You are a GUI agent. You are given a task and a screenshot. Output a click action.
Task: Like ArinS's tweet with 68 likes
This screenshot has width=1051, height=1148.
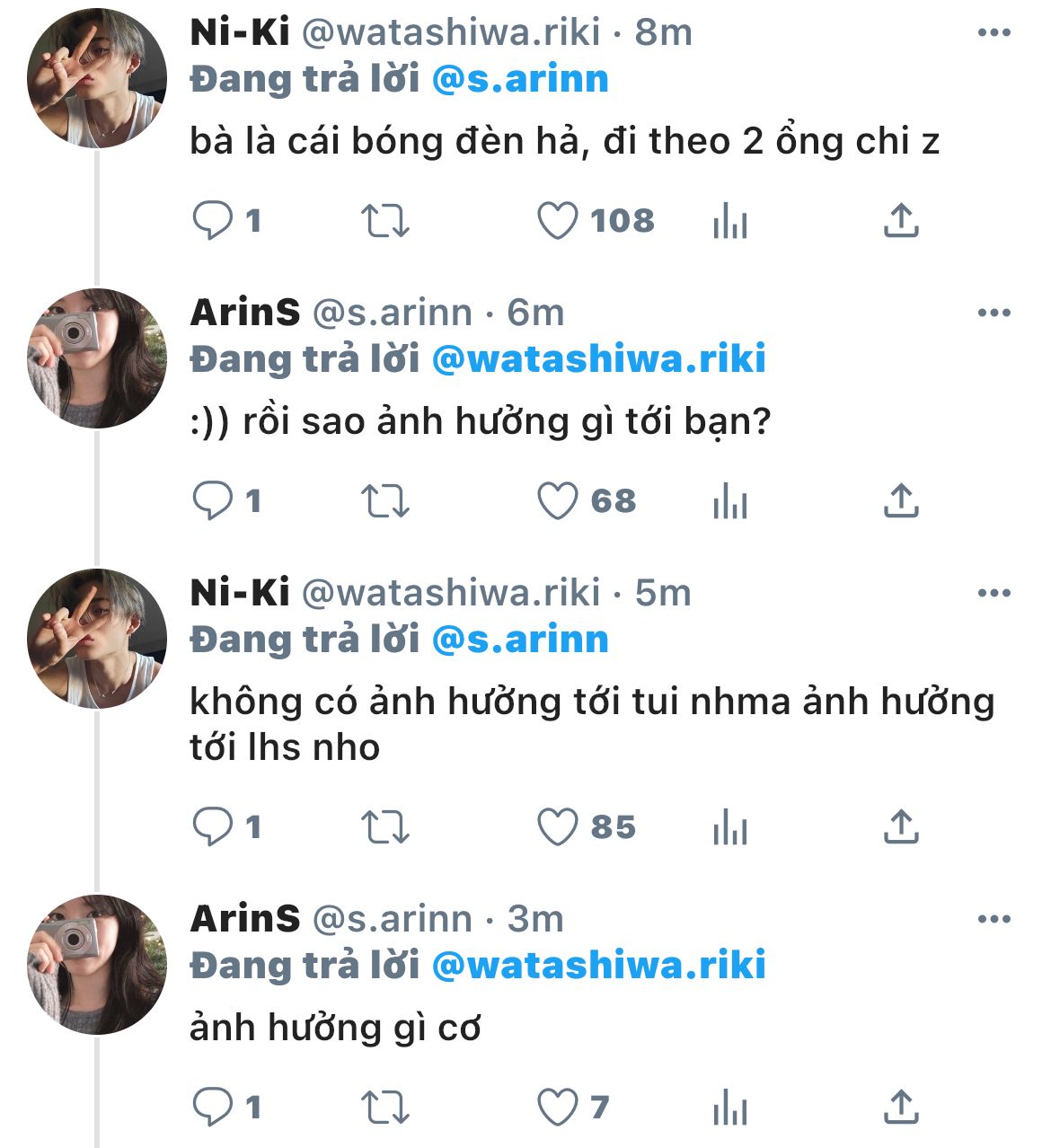(x=557, y=501)
